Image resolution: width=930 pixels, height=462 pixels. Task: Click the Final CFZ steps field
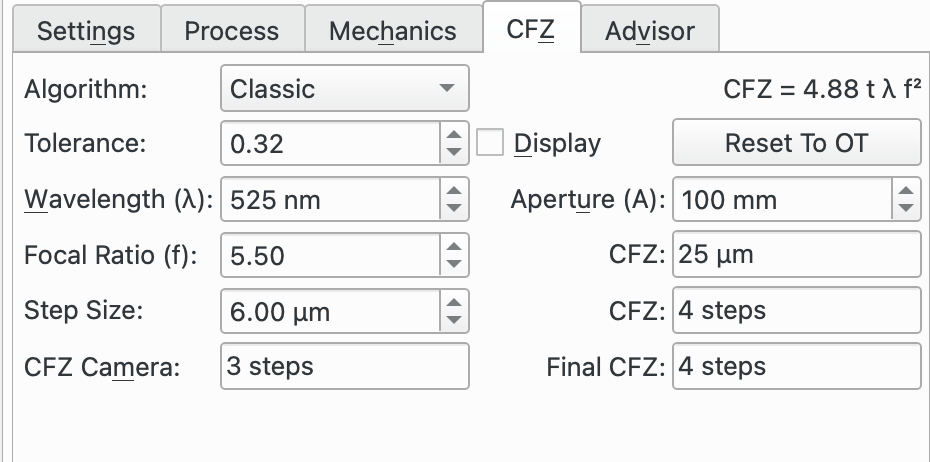pos(796,367)
